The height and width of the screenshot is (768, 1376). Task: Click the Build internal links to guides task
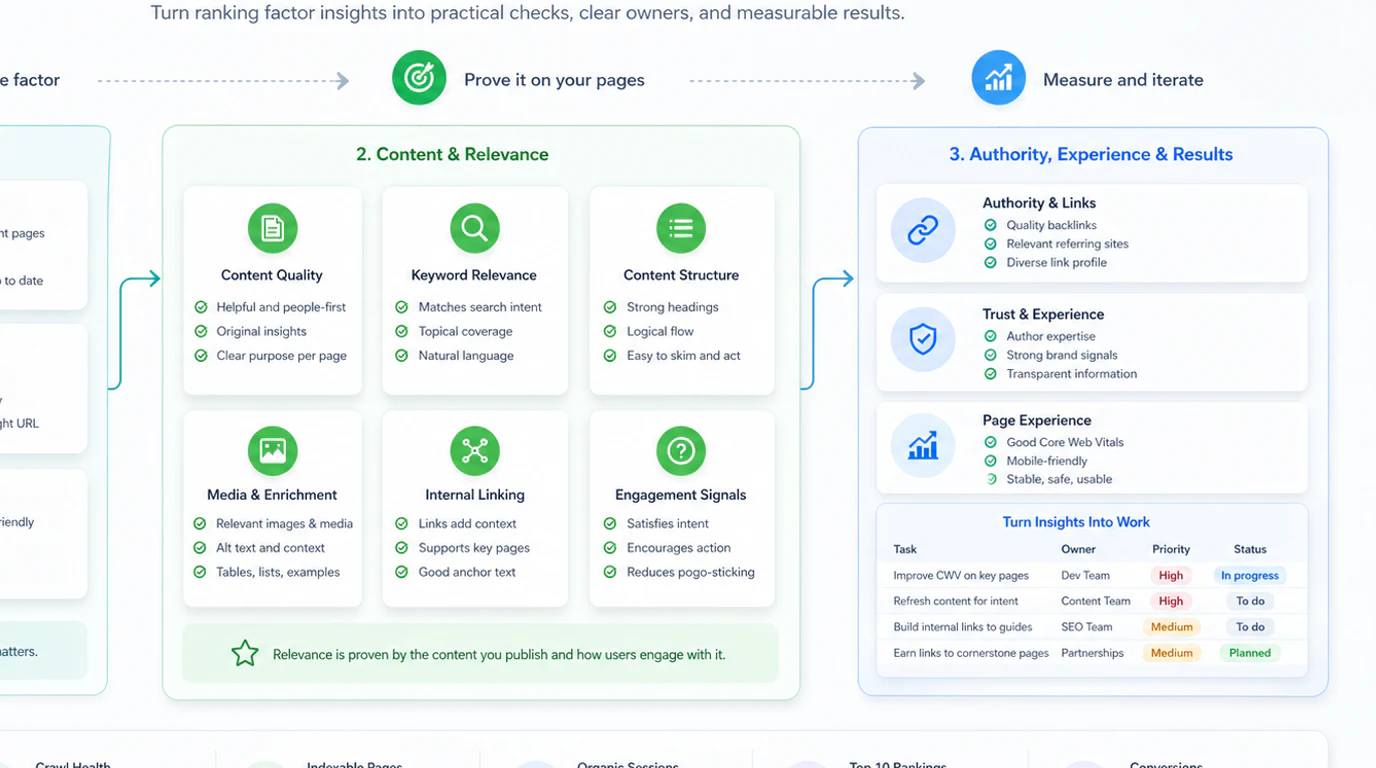(x=963, y=627)
